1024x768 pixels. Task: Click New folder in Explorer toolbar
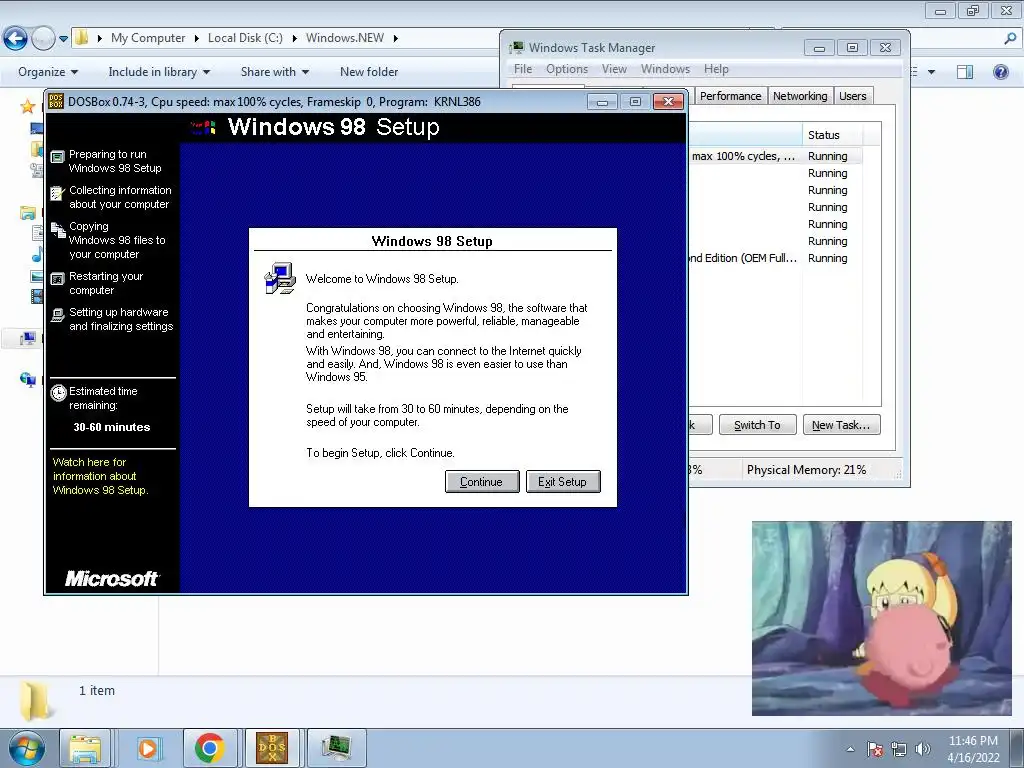click(x=369, y=72)
